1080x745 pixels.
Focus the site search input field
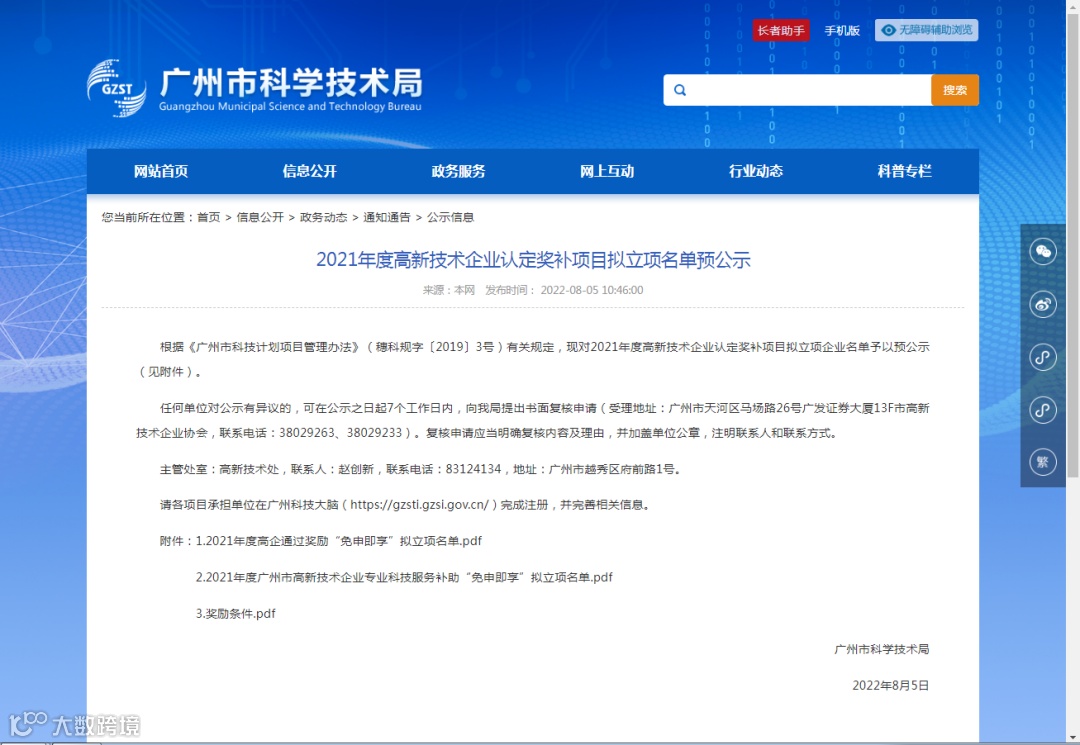coord(798,90)
